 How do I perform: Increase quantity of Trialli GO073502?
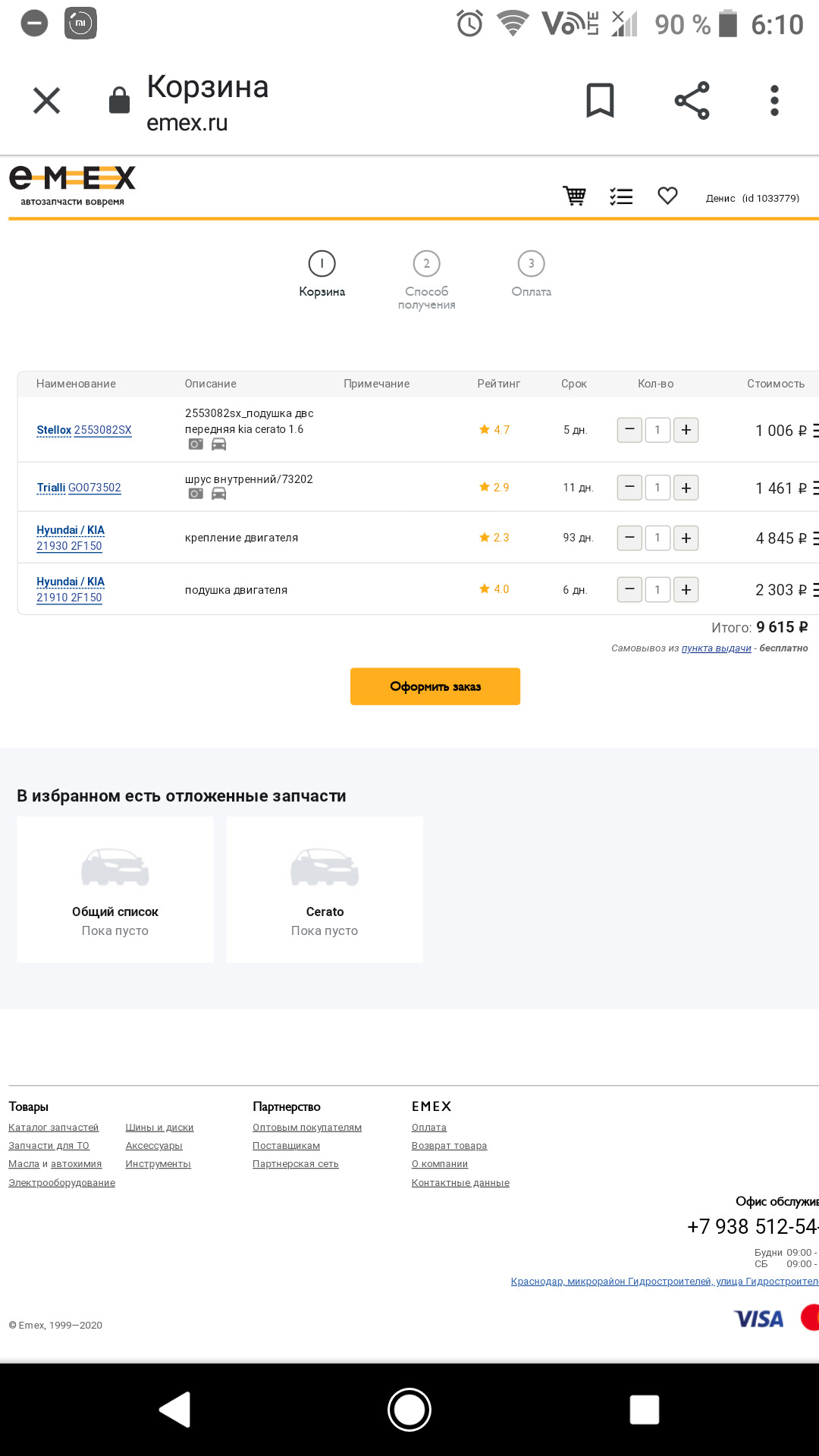686,488
